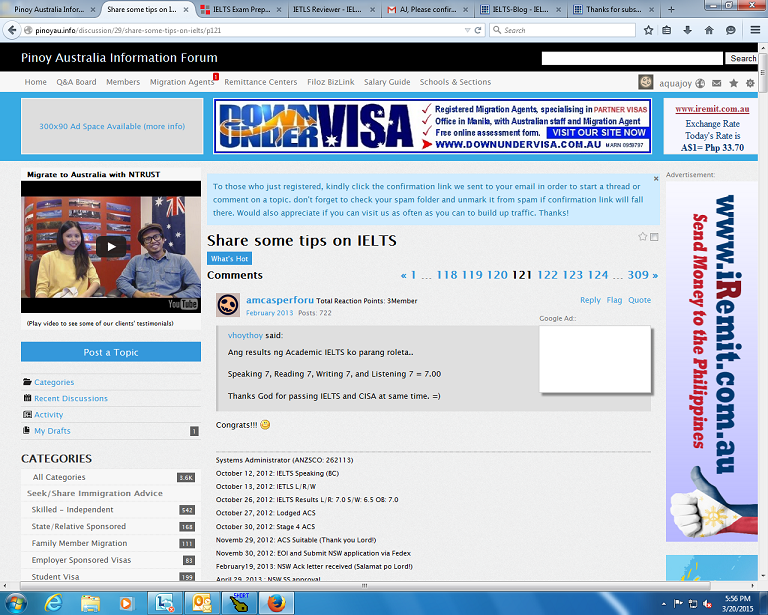Reload page with the refresh icon
The image size is (768, 615).
click(x=480, y=30)
